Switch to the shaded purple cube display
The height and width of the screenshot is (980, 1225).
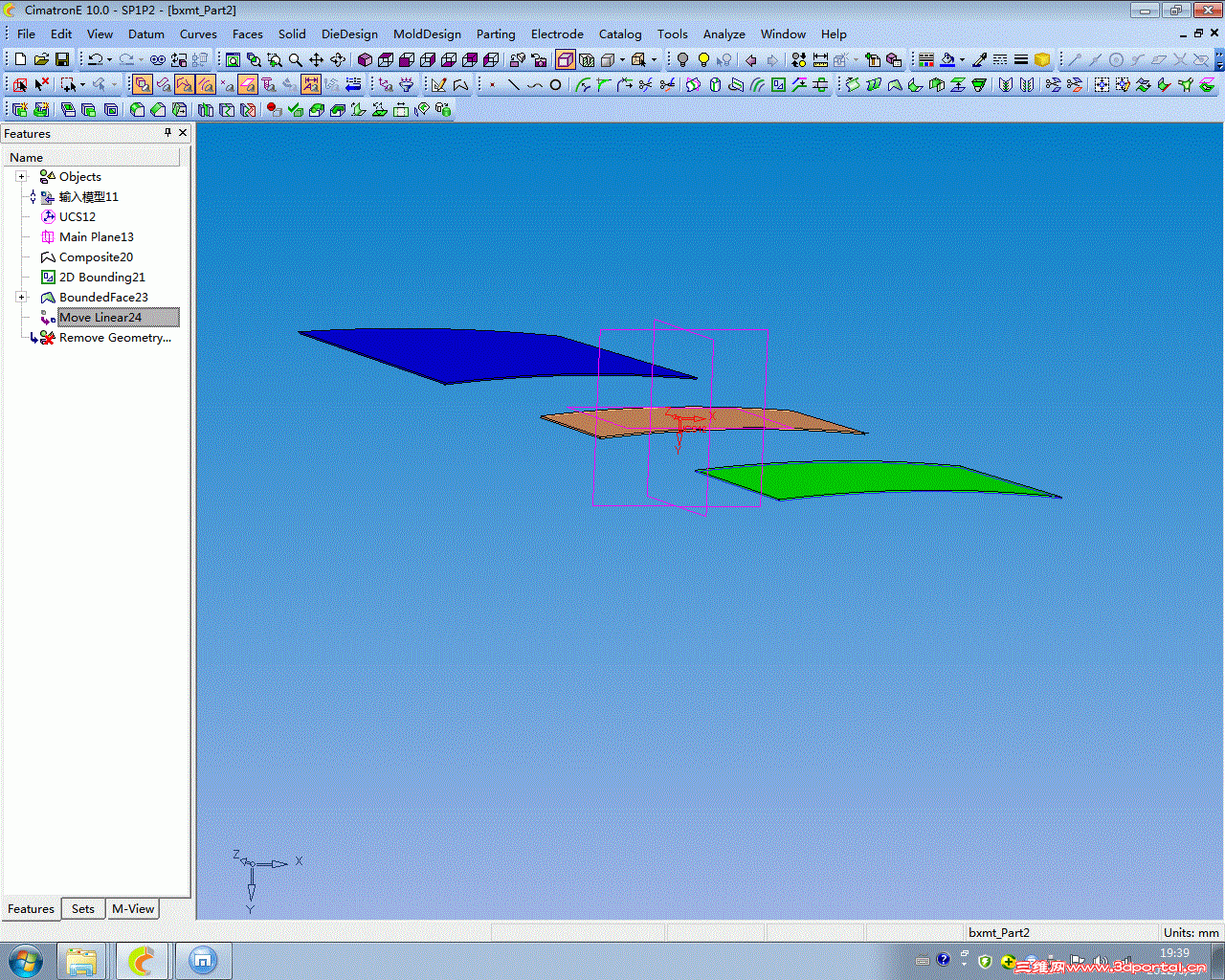tap(365, 59)
